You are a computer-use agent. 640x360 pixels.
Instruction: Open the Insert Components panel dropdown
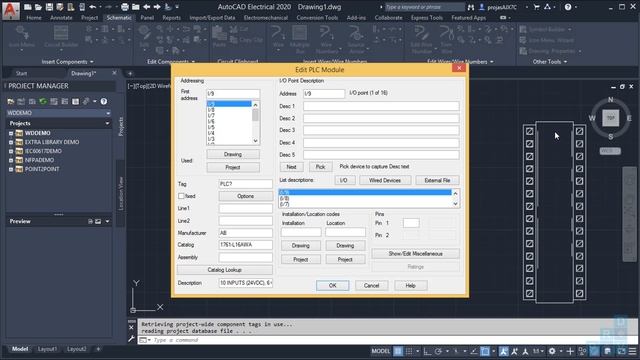67,62
